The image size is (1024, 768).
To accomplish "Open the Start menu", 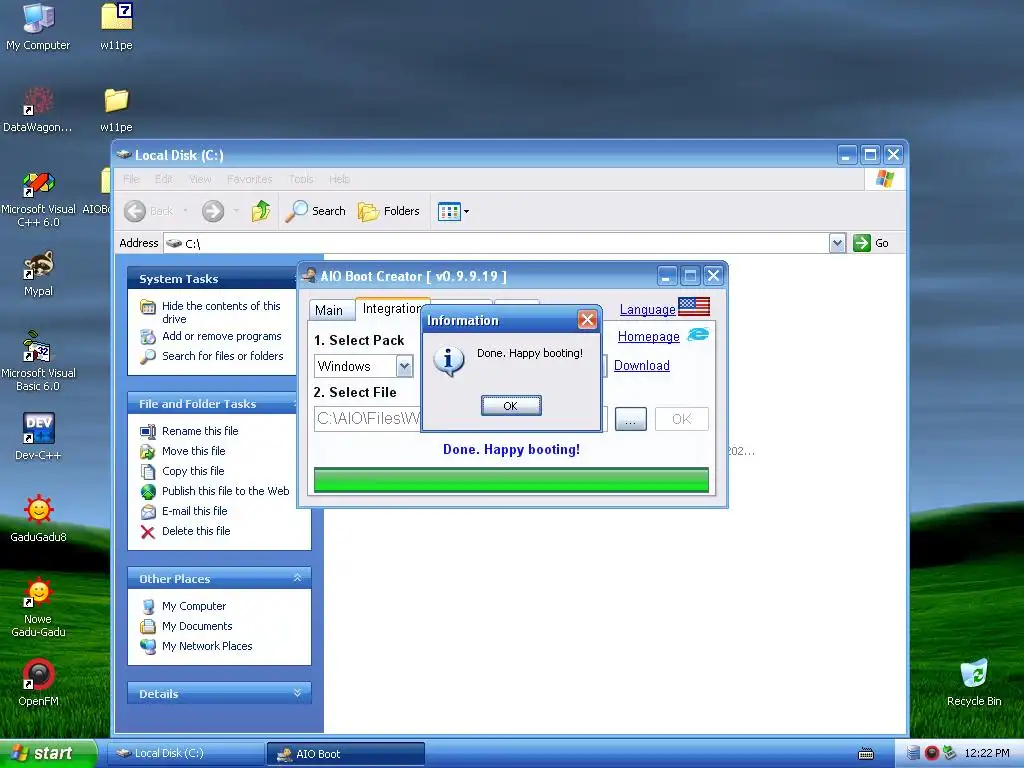I will pos(47,753).
